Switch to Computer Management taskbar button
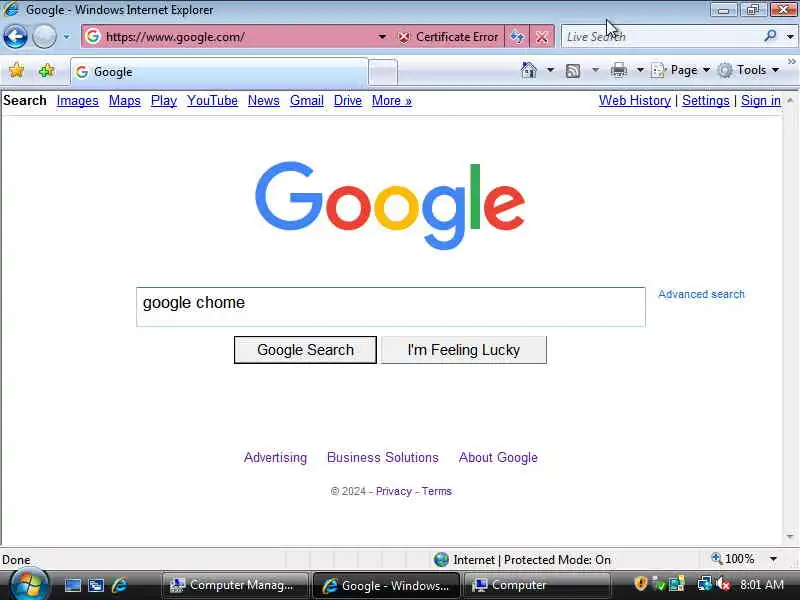 point(235,585)
